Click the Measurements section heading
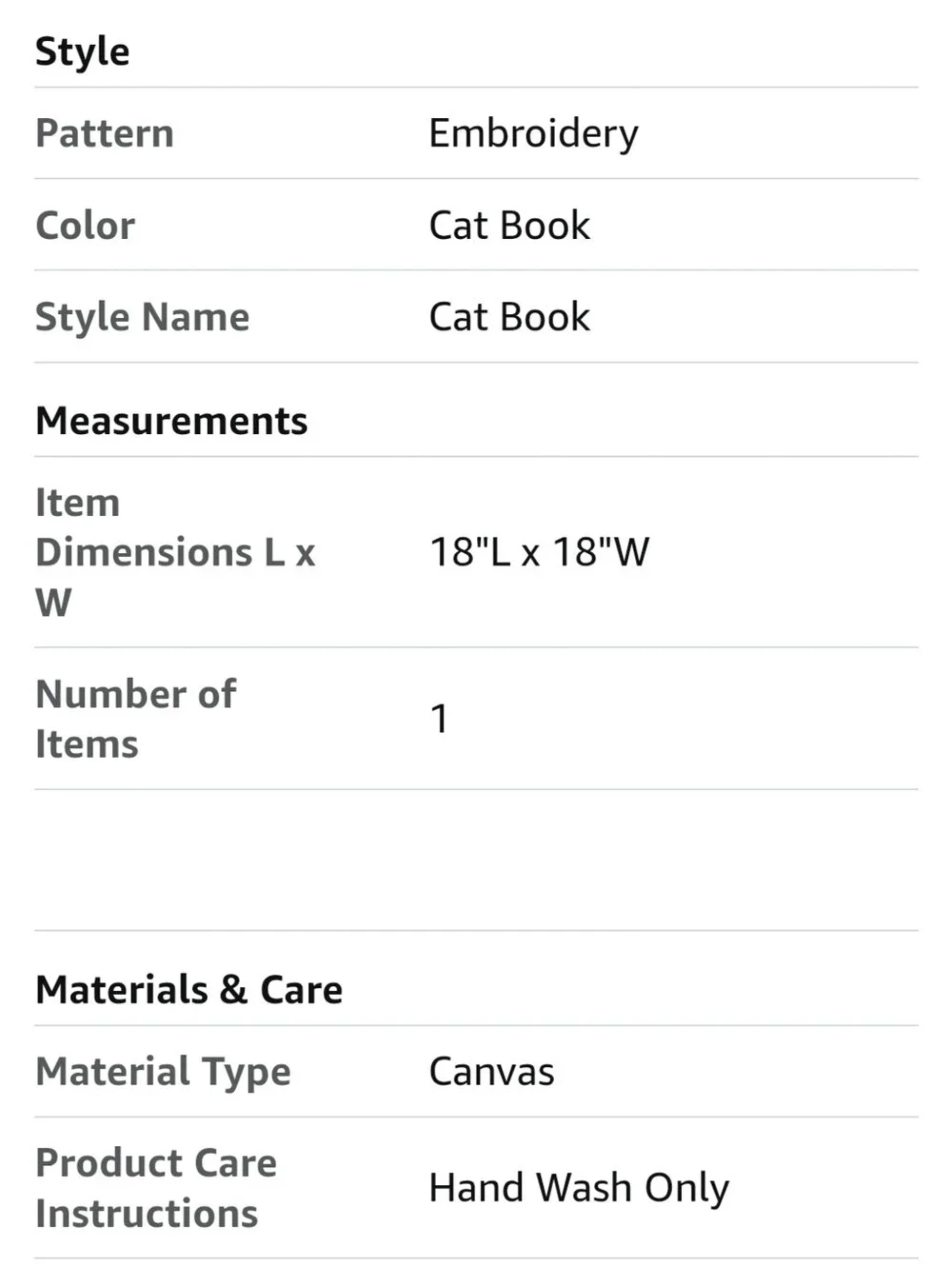 click(x=171, y=421)
